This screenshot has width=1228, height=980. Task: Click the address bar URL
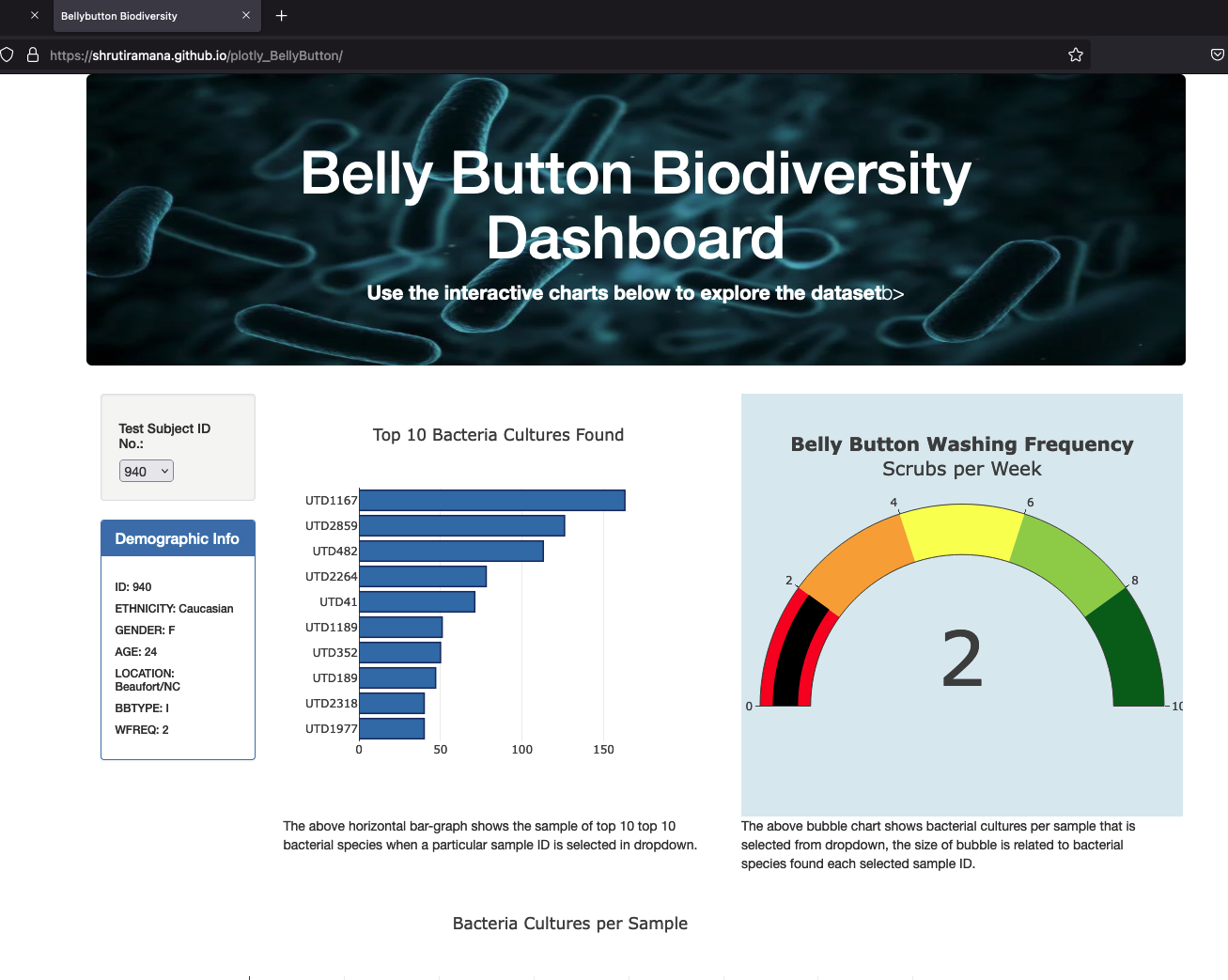196,54
